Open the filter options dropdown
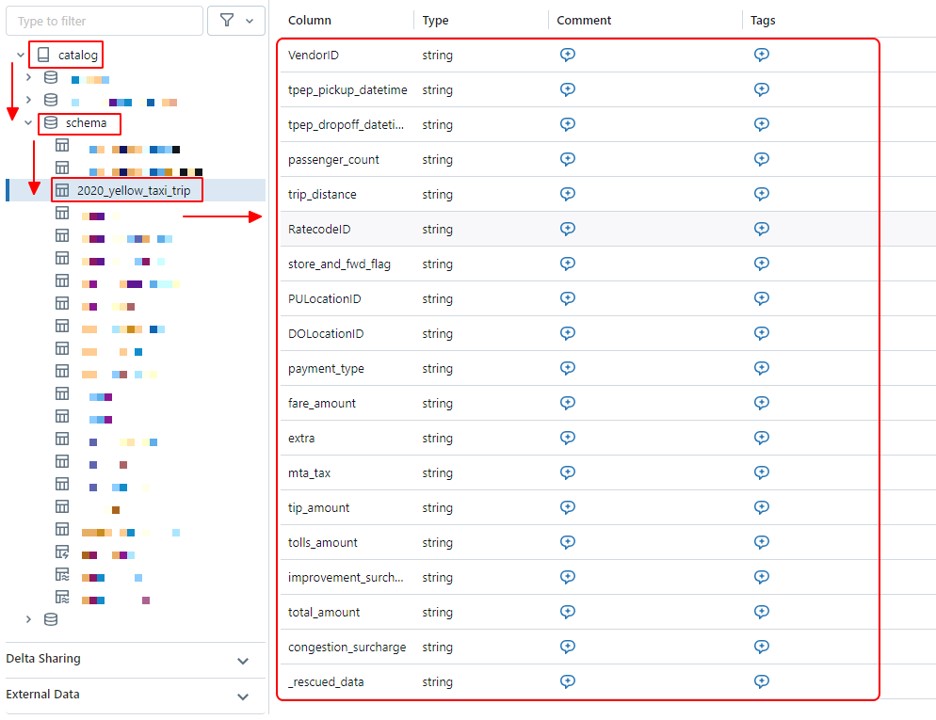 point(236,21)
